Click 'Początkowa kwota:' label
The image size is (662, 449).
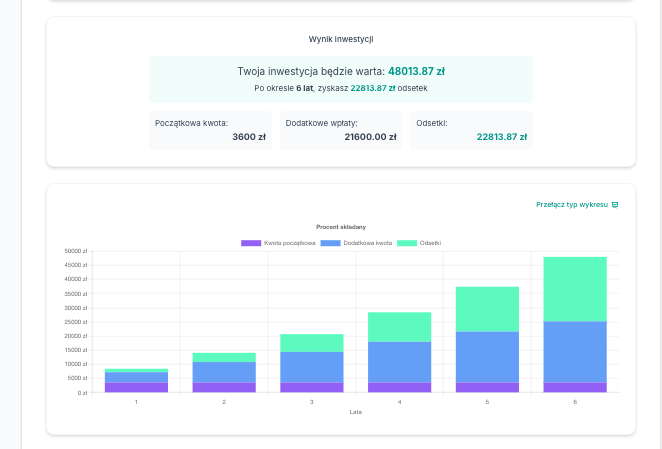coord(191,123)
